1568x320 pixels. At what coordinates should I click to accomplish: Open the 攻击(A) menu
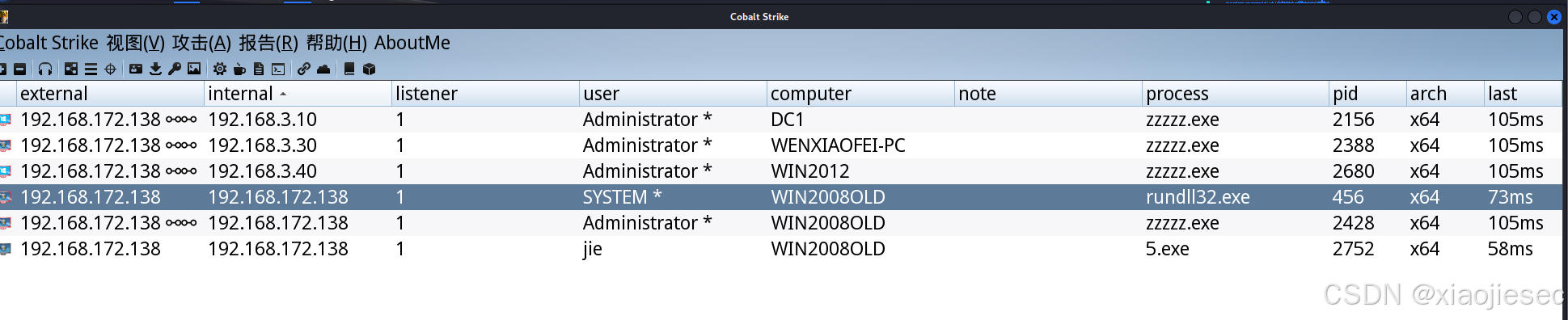point(201,43)
